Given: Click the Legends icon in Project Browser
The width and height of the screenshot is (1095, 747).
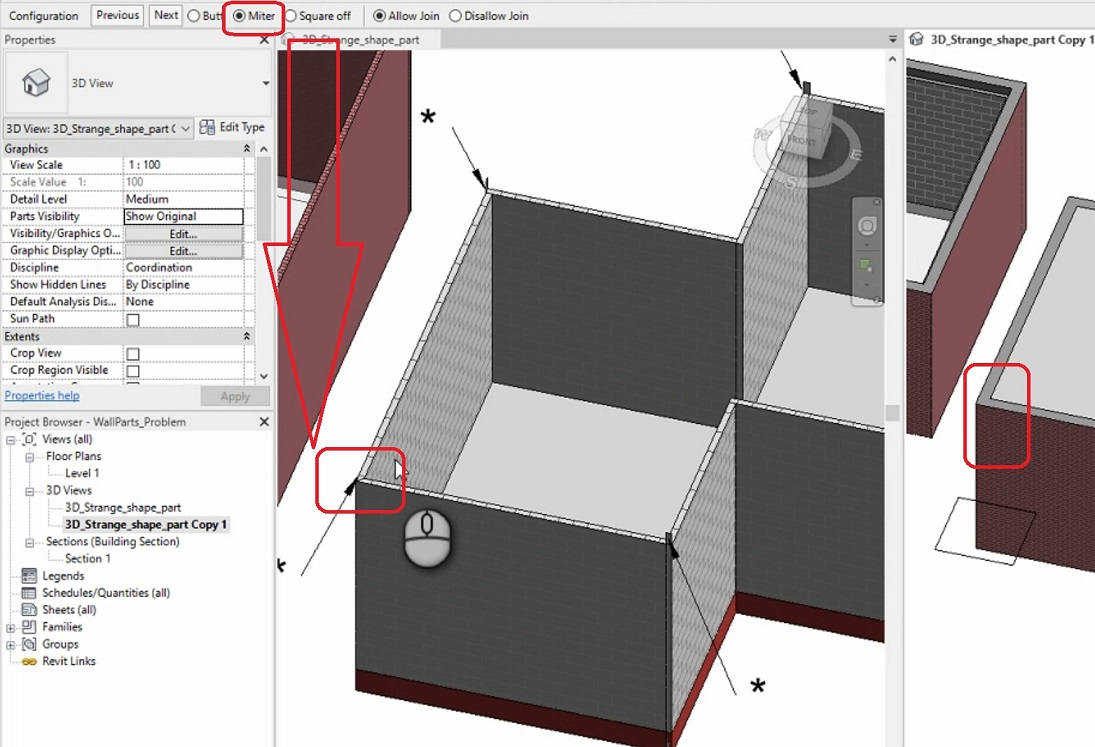Looking at the screenshot, I should click(29, 576).
